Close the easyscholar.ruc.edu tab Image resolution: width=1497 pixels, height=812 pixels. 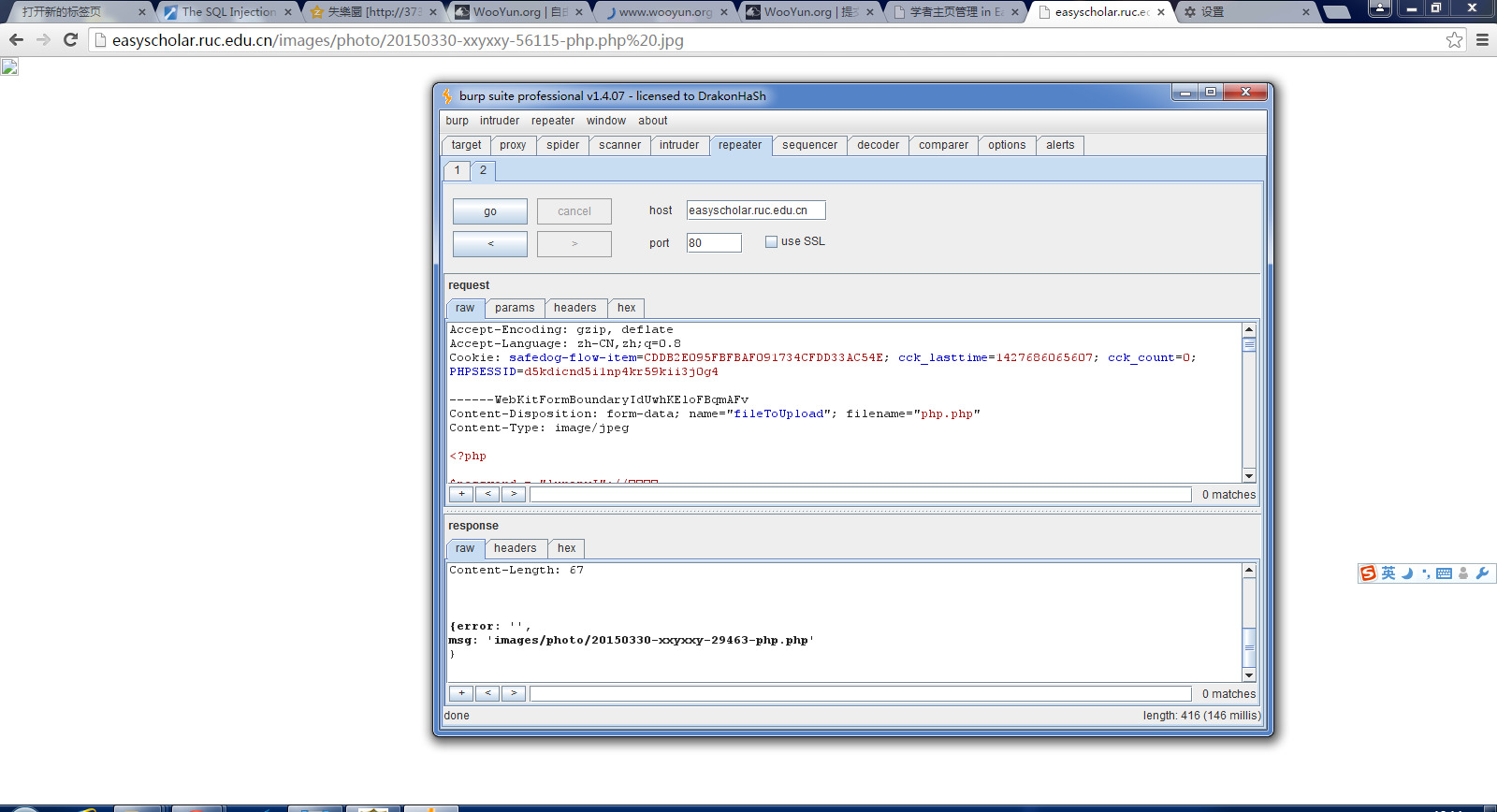coord(1161,12)
